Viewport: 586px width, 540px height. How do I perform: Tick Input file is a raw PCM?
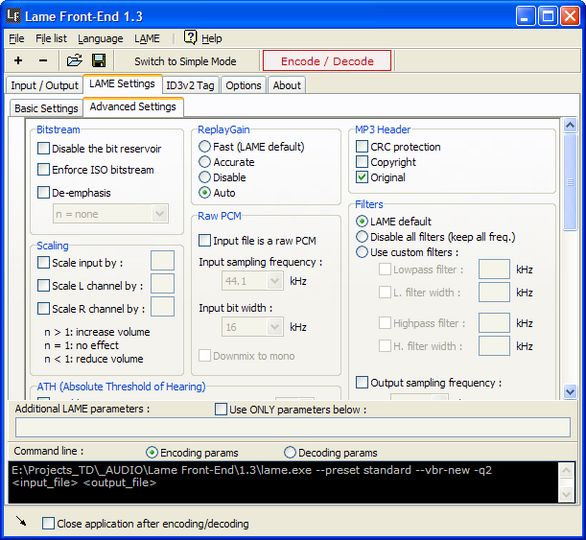point(204,240)
